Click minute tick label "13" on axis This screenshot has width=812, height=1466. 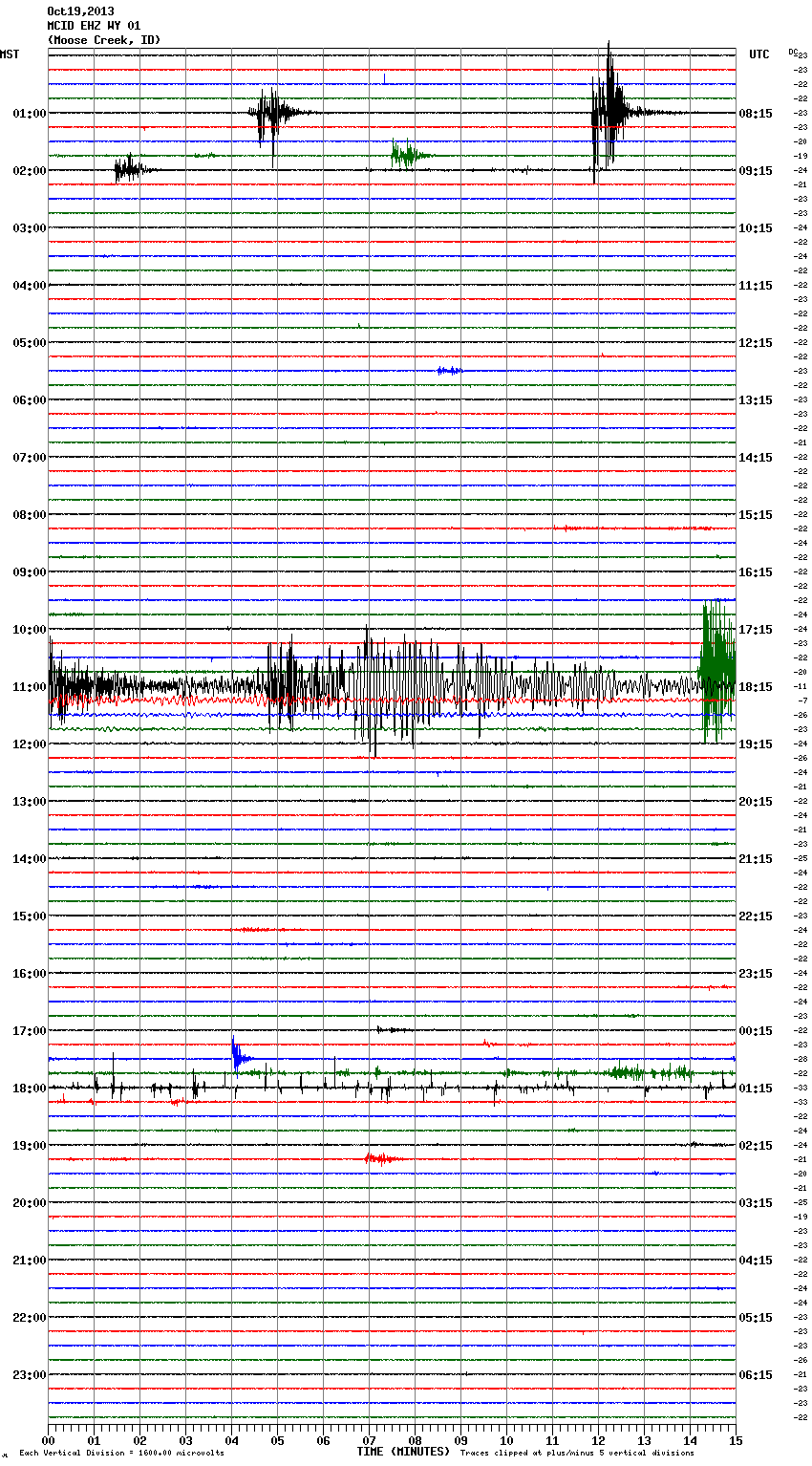click(x=644, y=1440)
